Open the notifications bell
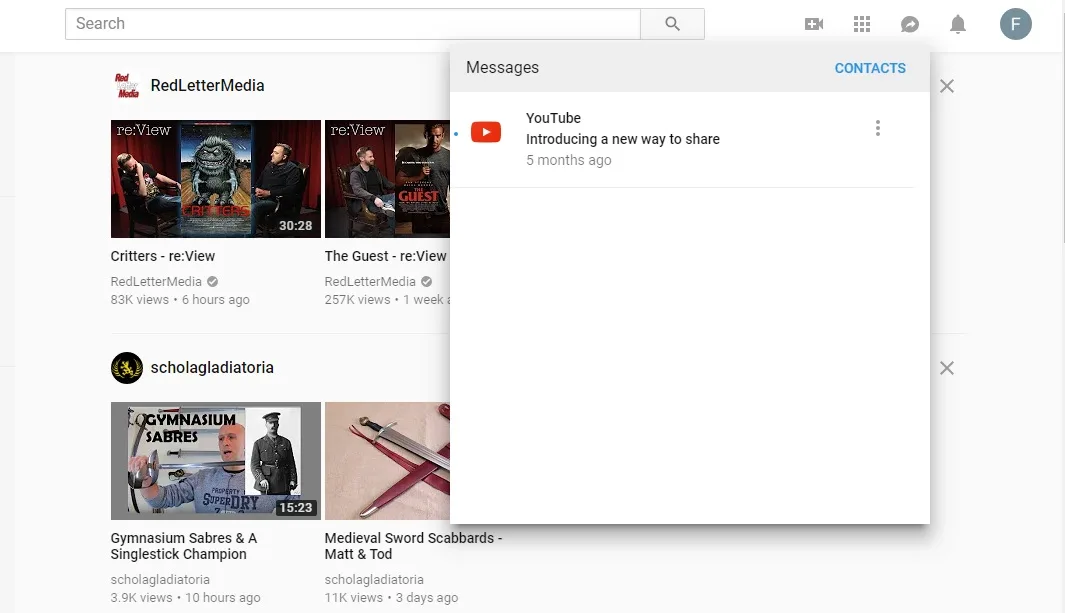 click(958, 24)
